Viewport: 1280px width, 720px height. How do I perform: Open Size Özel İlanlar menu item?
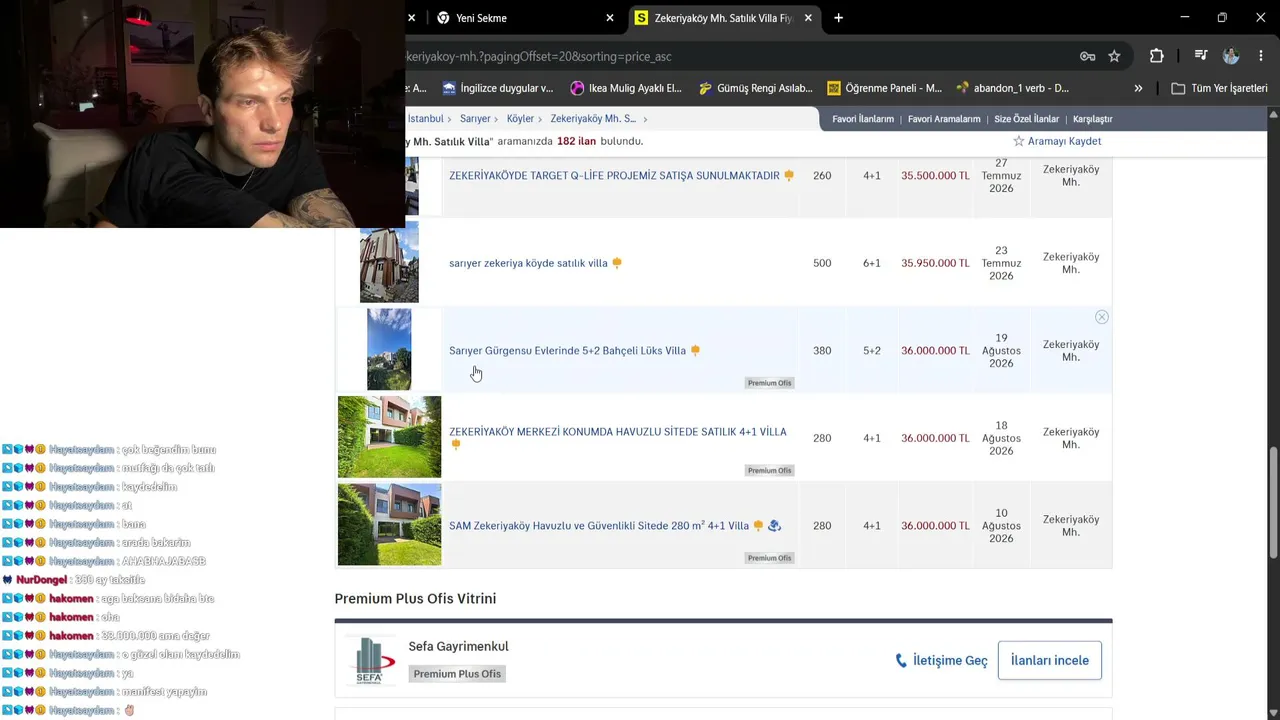(1026, 119)
